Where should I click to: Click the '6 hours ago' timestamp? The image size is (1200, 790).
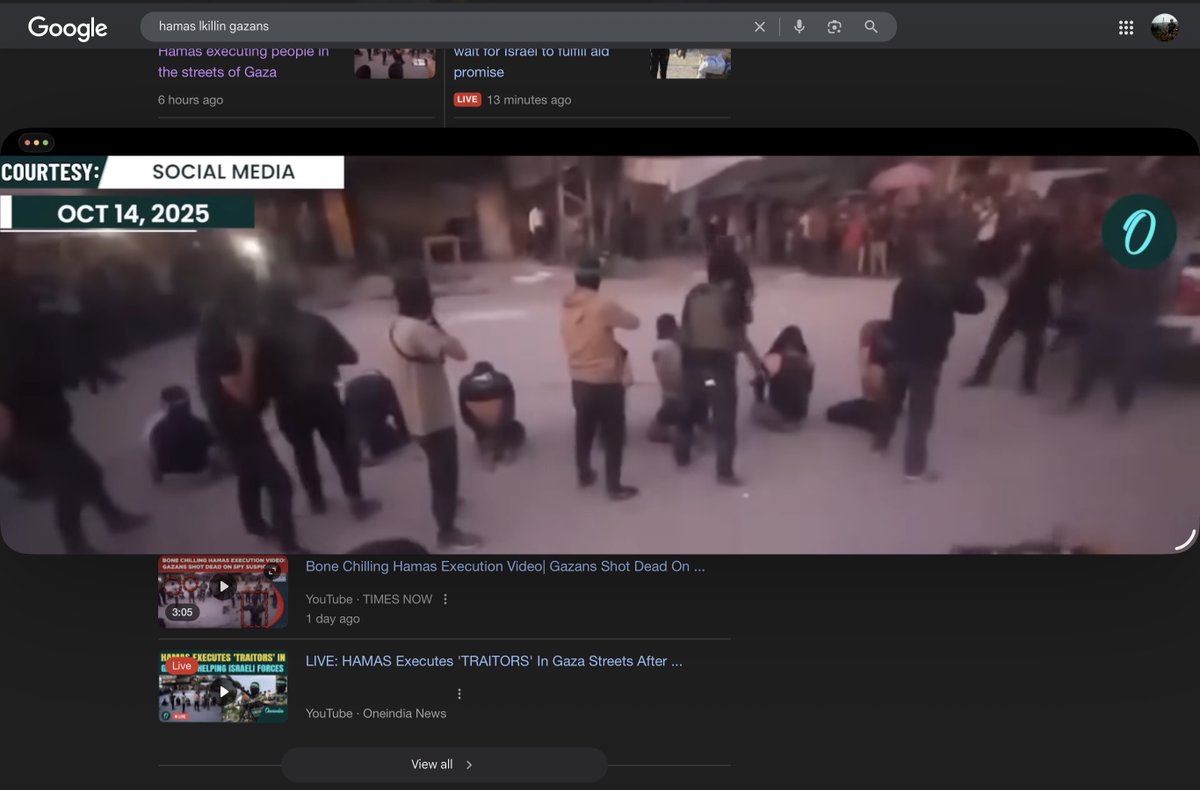[191, 100]
